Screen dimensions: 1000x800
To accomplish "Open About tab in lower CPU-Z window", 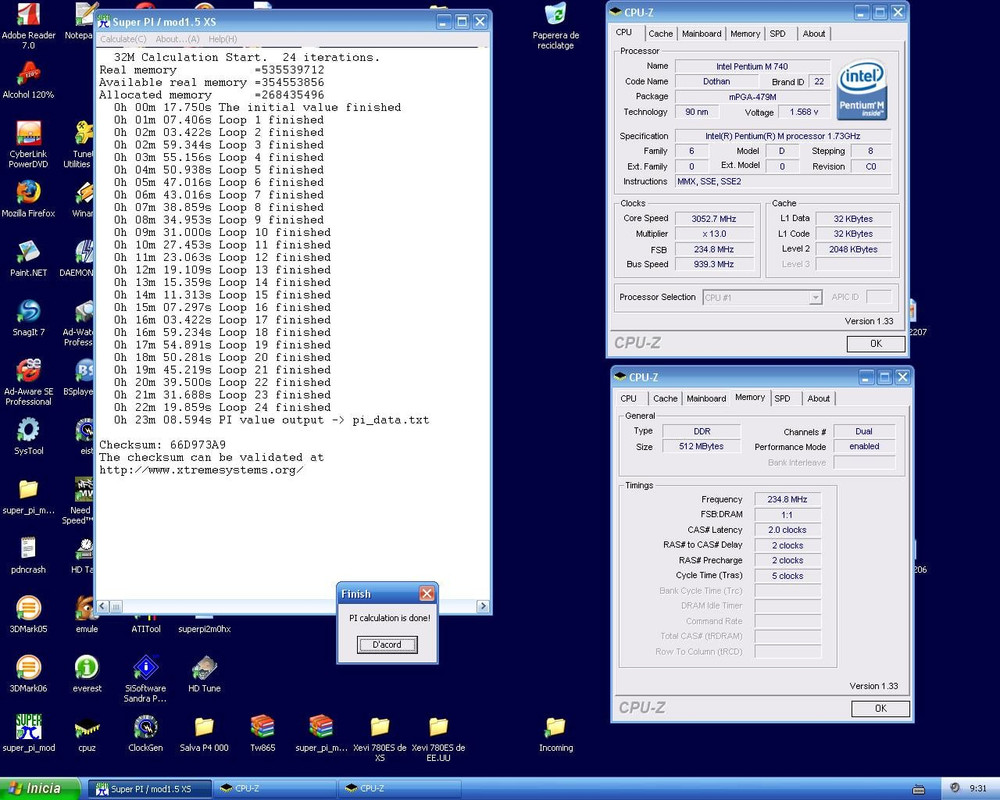I will coord(818,399).
